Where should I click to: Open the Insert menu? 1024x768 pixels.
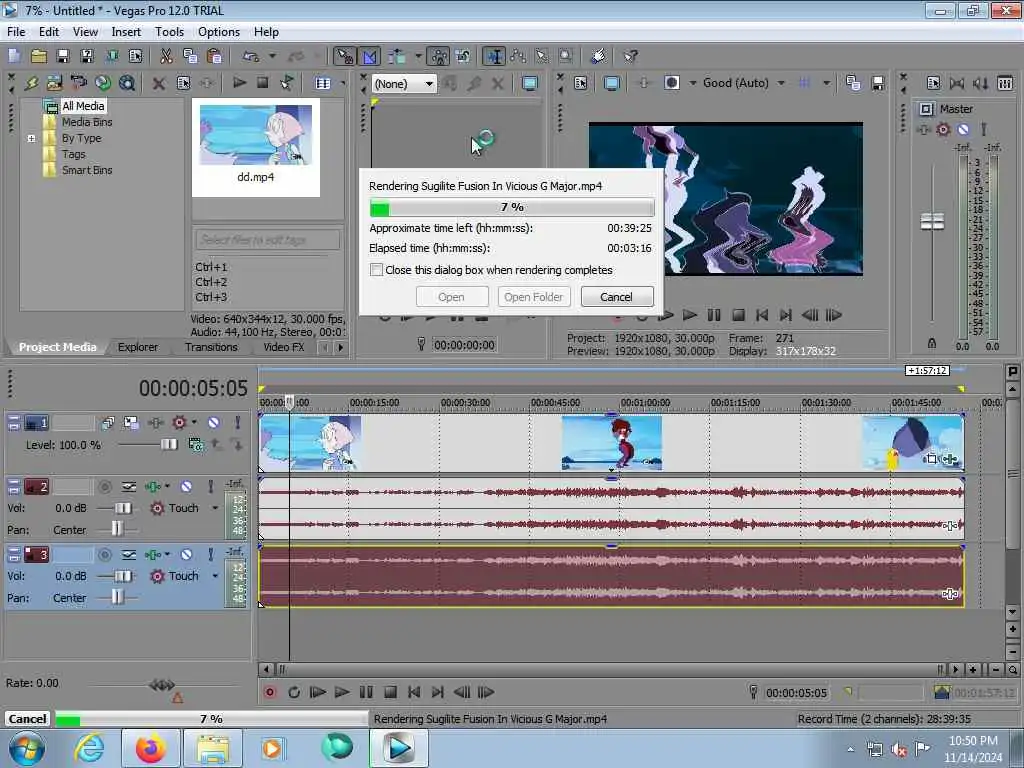tap(126, 32)
